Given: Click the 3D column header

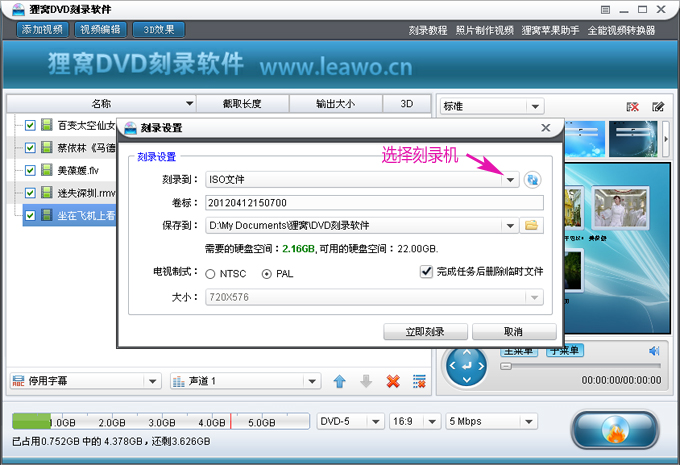Looking at the screenshot, I should tap(407, 104).
